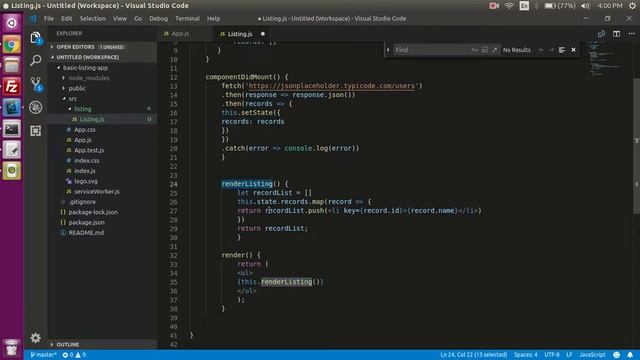Change the JavaScript language mode
This screenshot has height=360, width=640.
click(x=592, y=355)
